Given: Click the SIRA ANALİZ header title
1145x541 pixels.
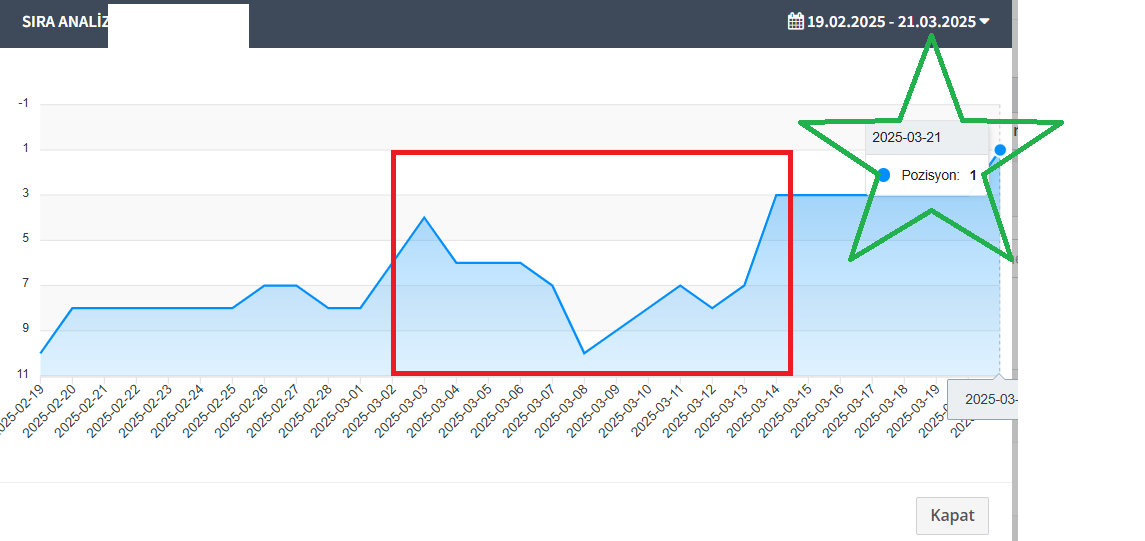Looking at the screenshot, I should [64, 22].
